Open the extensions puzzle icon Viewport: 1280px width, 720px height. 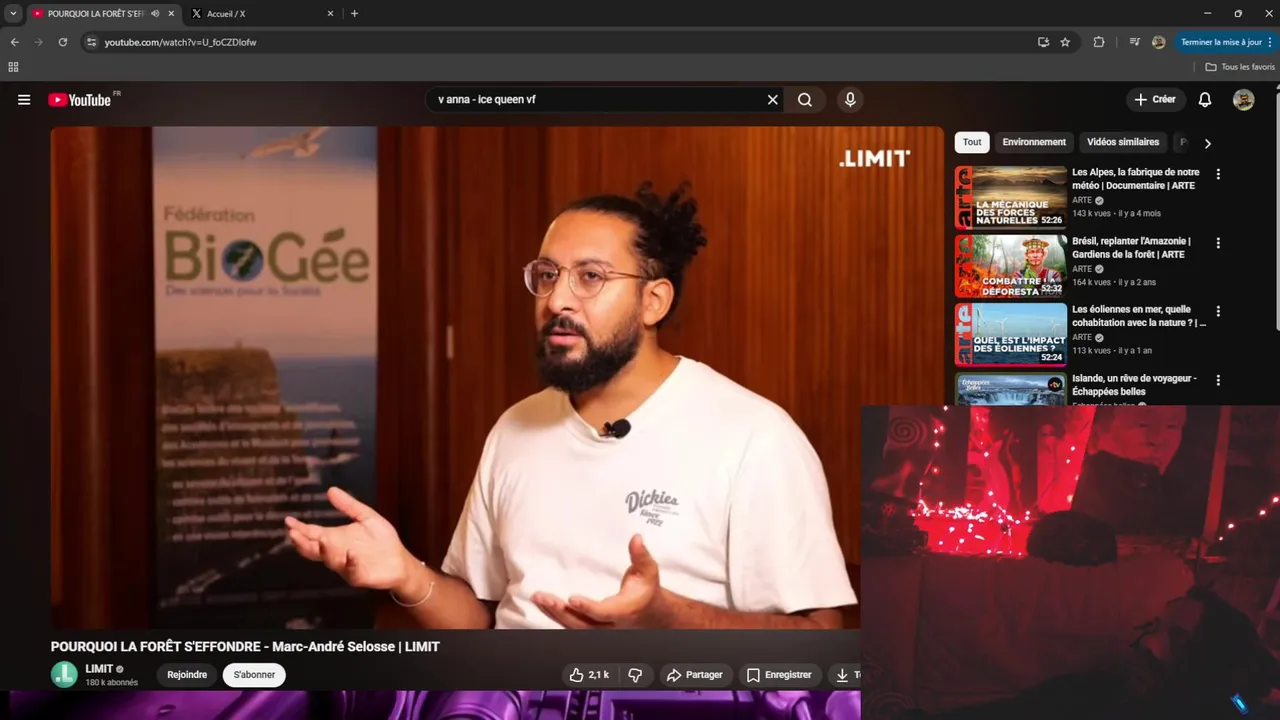[x=1099, y=42]
